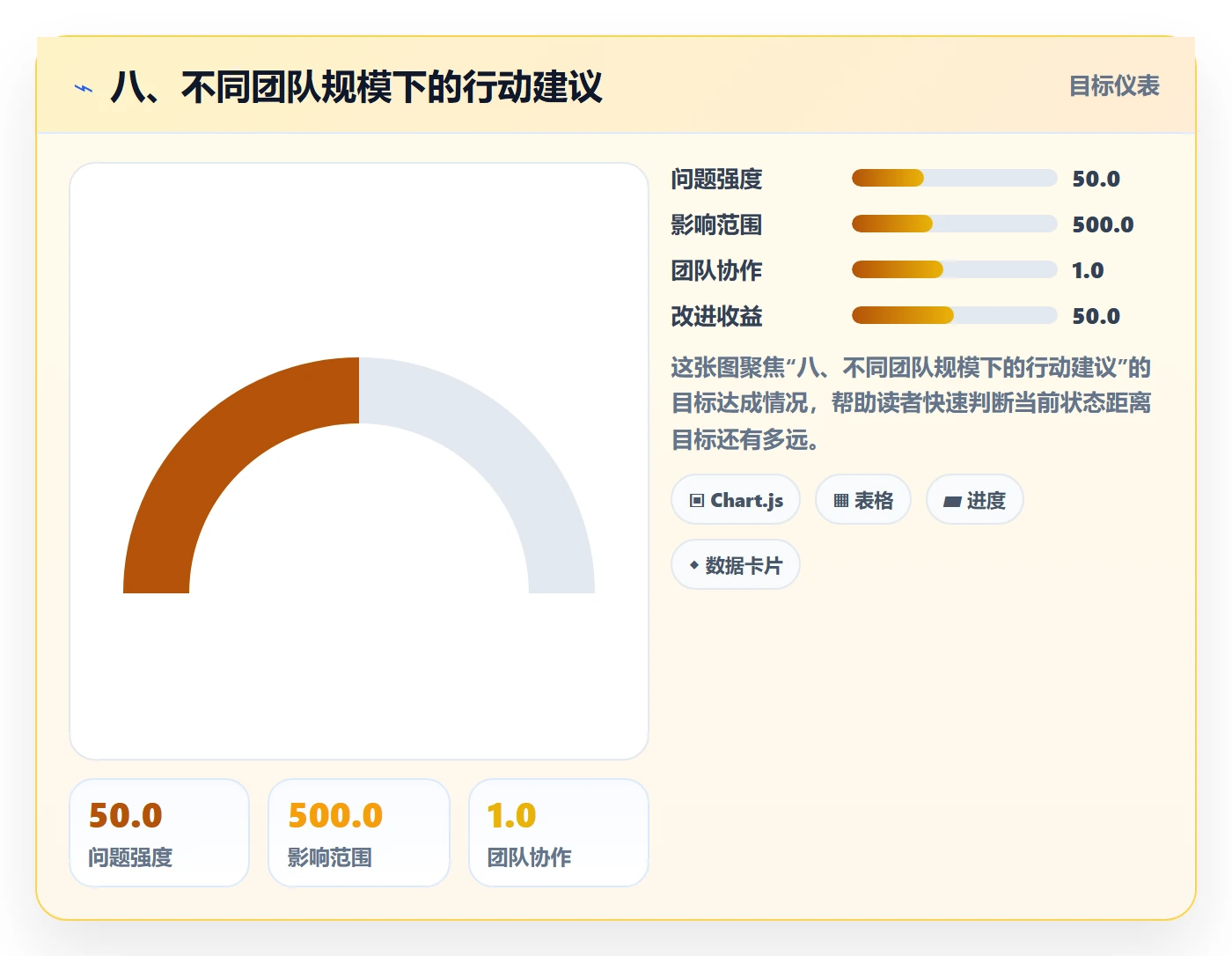This screenshot has height=956, width=1232.
Task: Click the 500.0 value beside 影响范围 bar
Action: (1103, 224)
